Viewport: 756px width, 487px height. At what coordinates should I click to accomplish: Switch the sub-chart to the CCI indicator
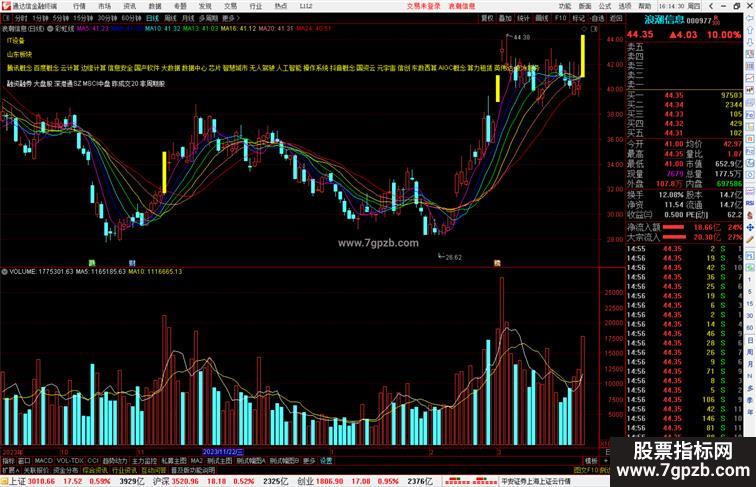point(93,461)
